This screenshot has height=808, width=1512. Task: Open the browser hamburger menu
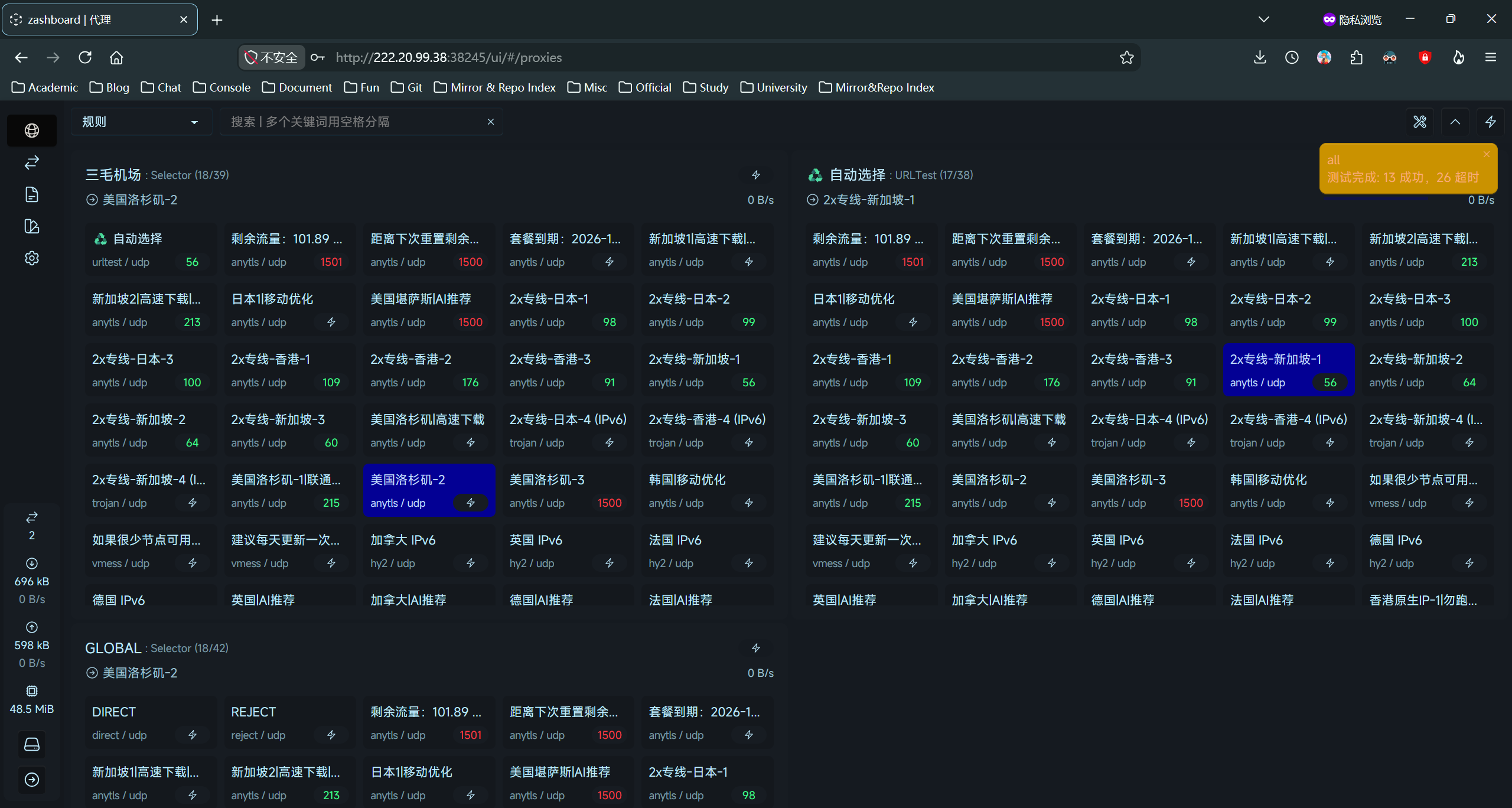(1491, 57)
